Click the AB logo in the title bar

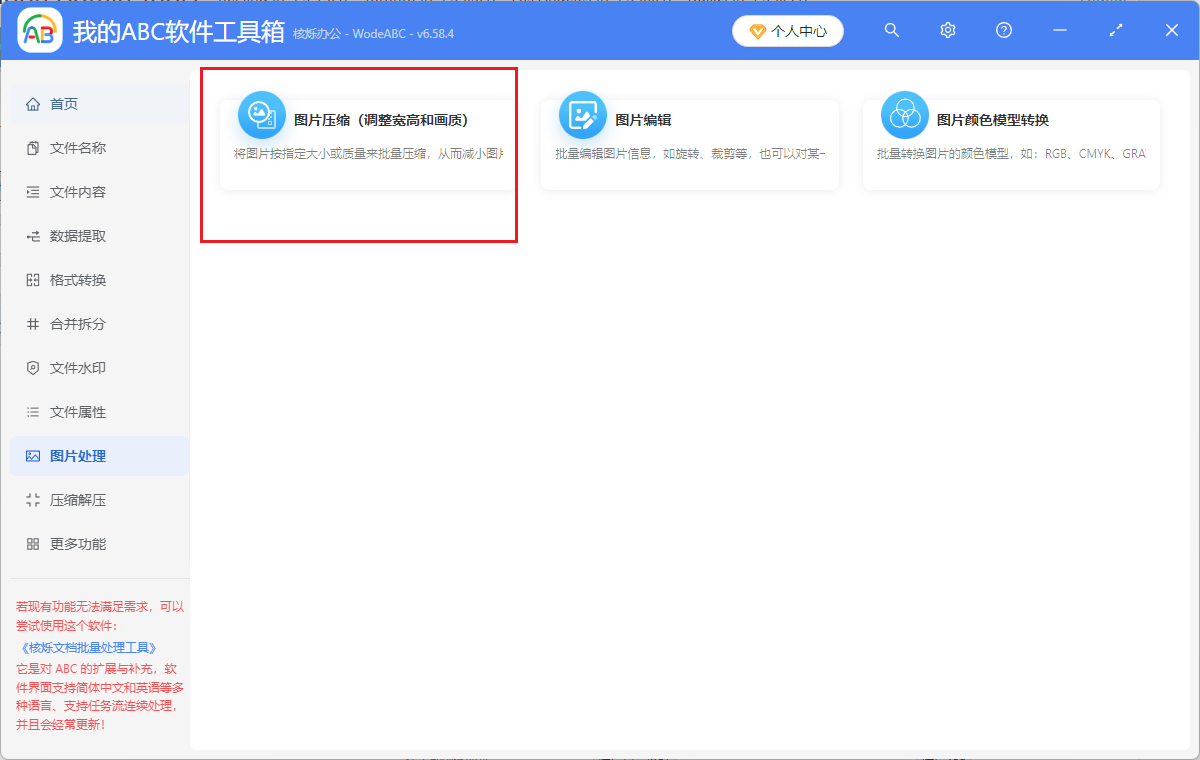click(x=38, y=30)
